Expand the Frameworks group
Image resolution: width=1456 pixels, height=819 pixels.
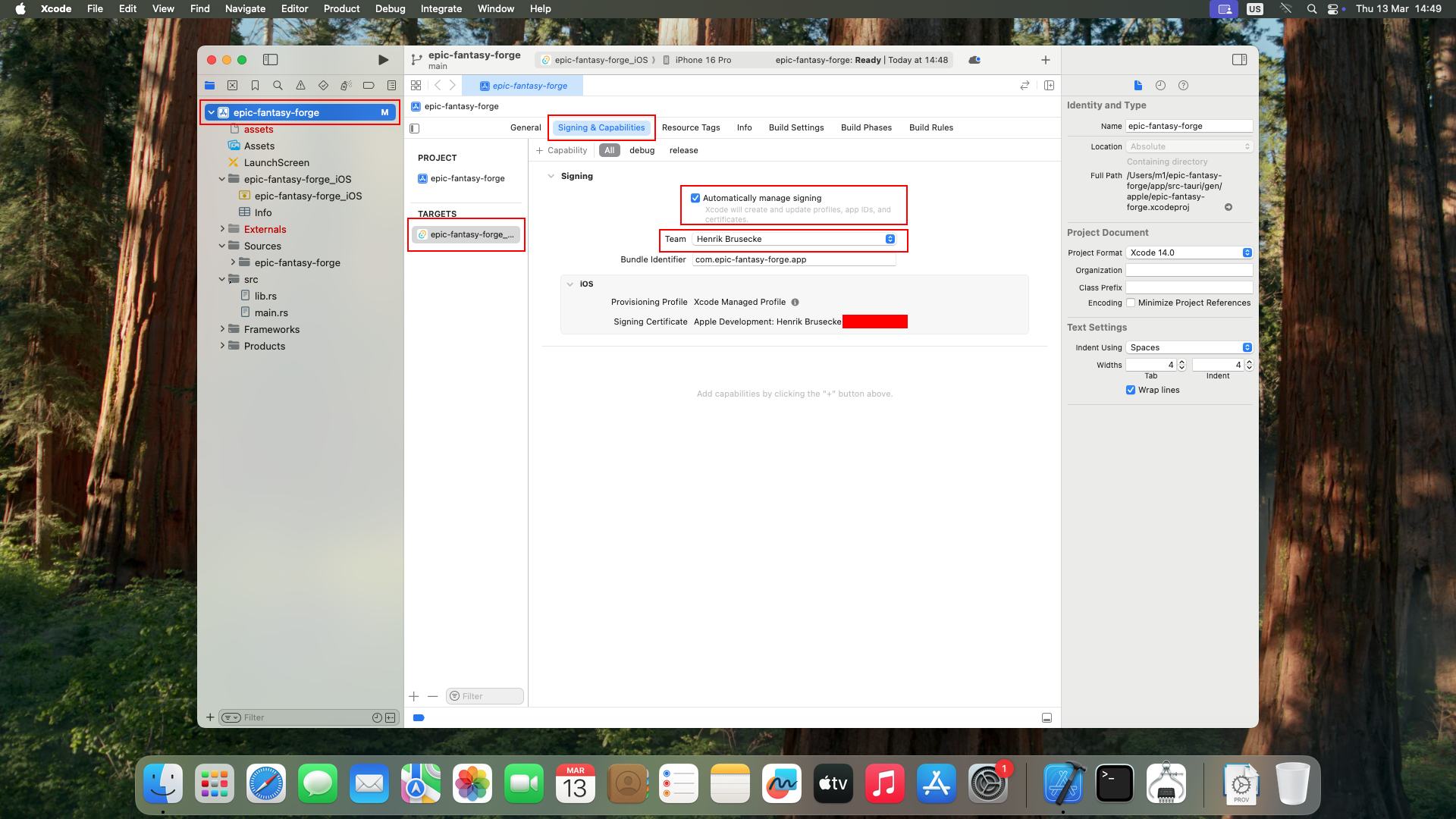[x=222, y=329]
